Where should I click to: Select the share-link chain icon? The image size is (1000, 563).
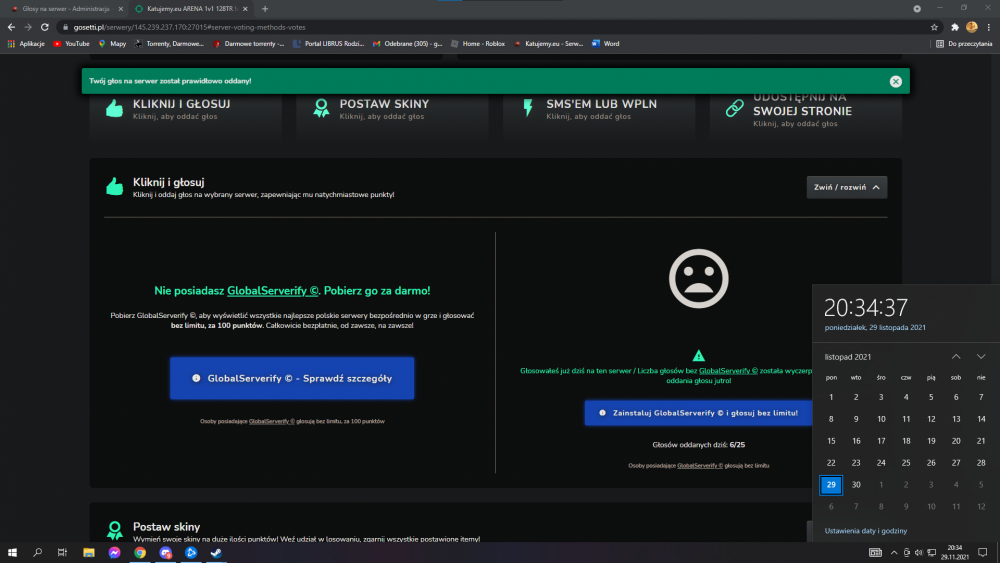(735, 108)
